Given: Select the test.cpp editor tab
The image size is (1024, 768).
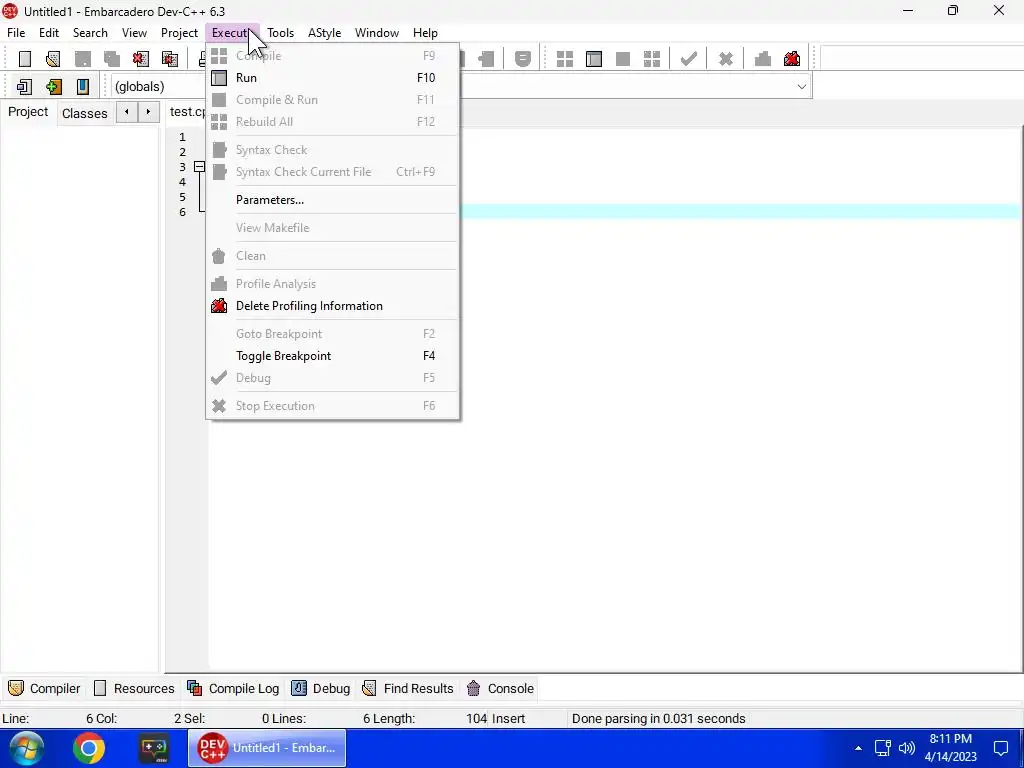Looking at the screenshot, I should click(x=188, y=112).
